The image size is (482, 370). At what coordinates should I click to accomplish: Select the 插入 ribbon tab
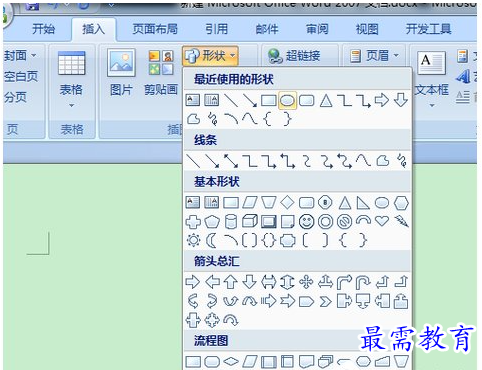pyautogui.click(x=94, y=29)
